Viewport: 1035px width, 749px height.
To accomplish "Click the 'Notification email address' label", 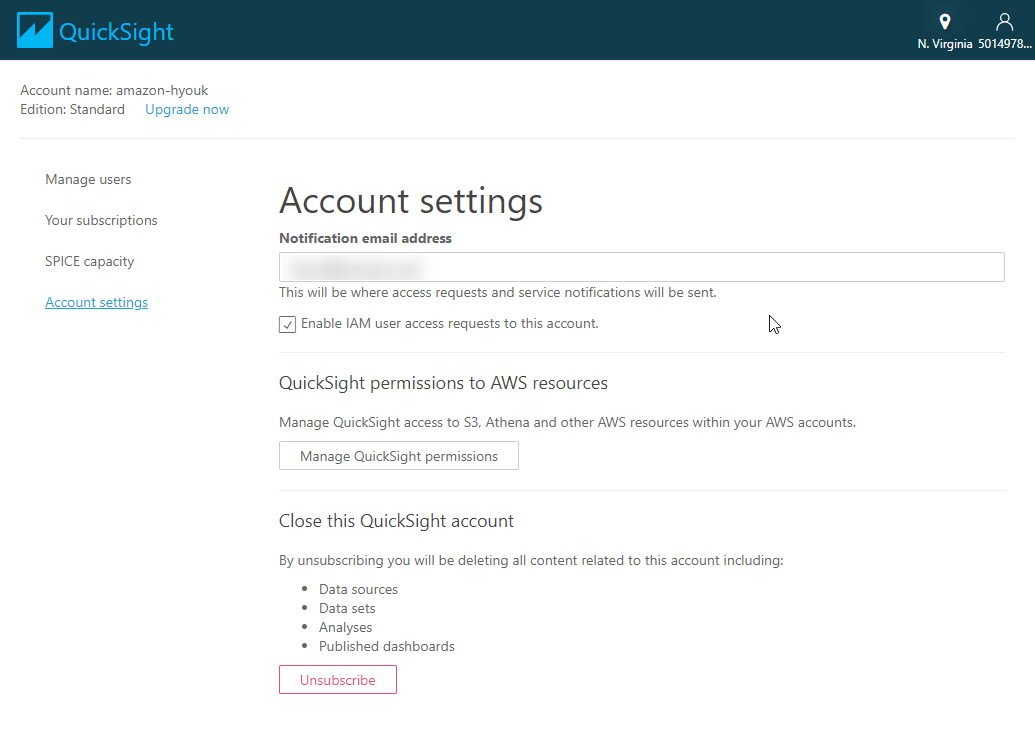I will [x=365, y=238].
